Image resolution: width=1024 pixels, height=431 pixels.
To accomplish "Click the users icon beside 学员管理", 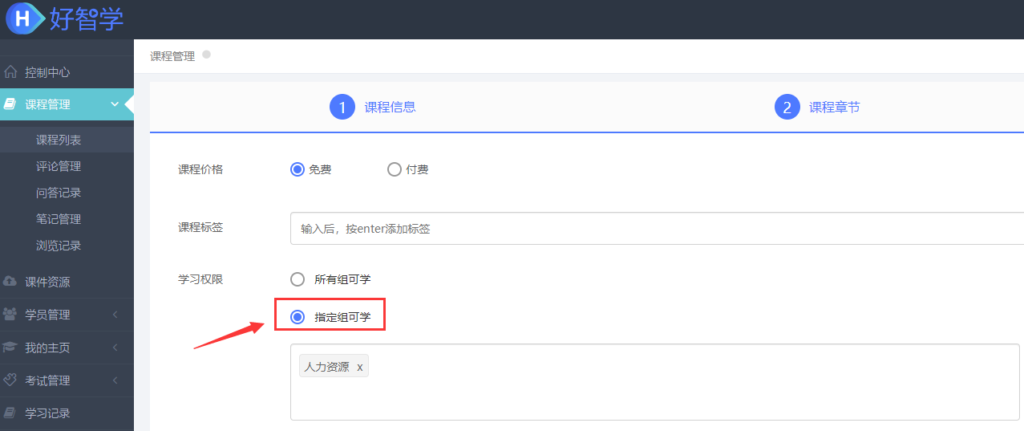I will (x=10, y=314).
